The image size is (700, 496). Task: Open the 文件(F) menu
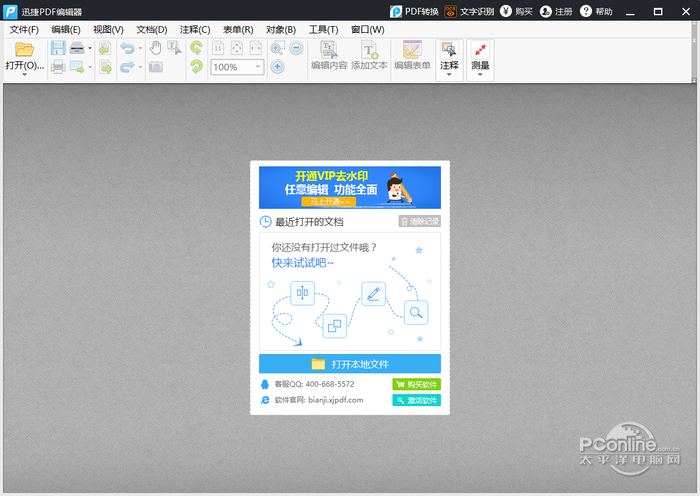coord(24,30)
